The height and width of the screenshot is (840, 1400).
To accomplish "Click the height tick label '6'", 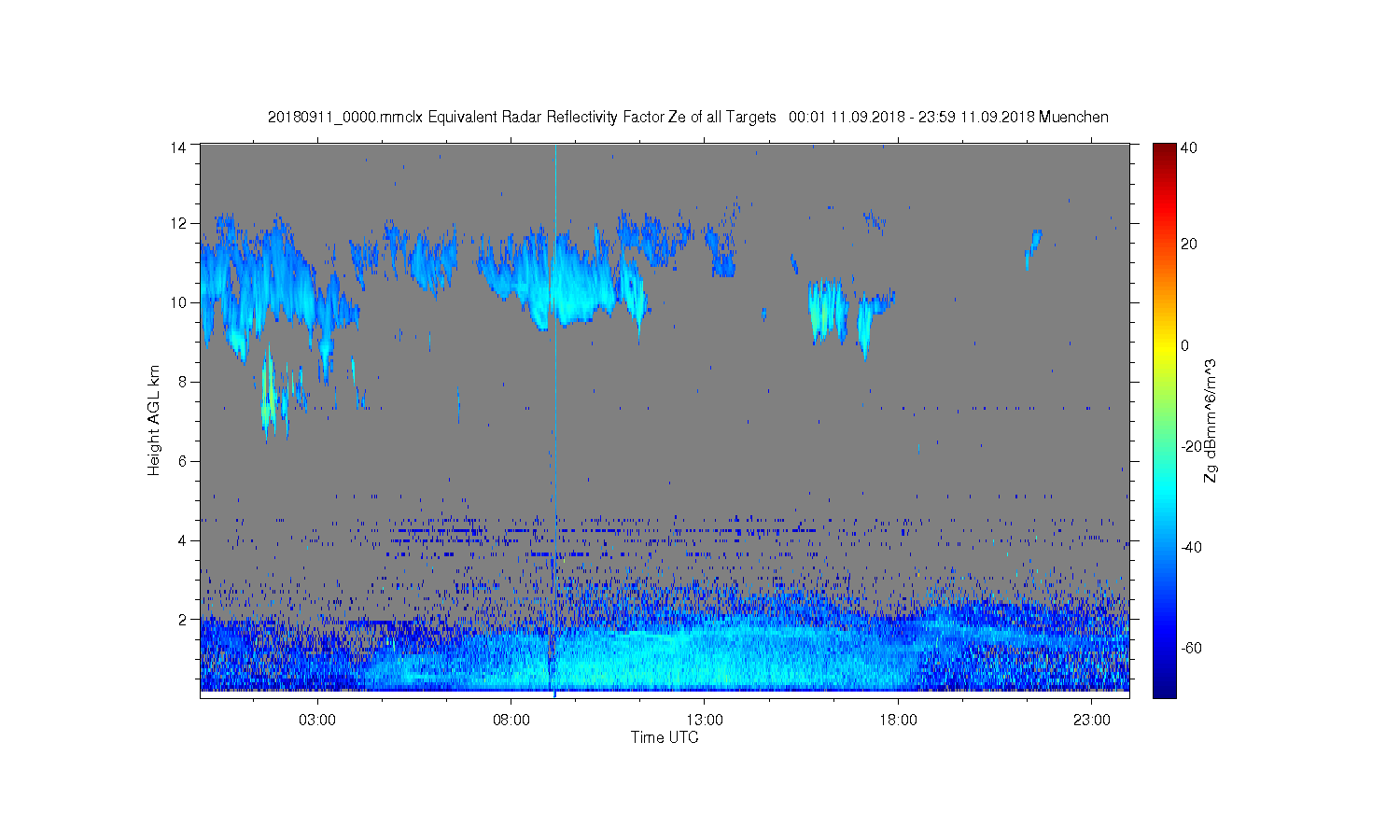I will coord(183,461).
